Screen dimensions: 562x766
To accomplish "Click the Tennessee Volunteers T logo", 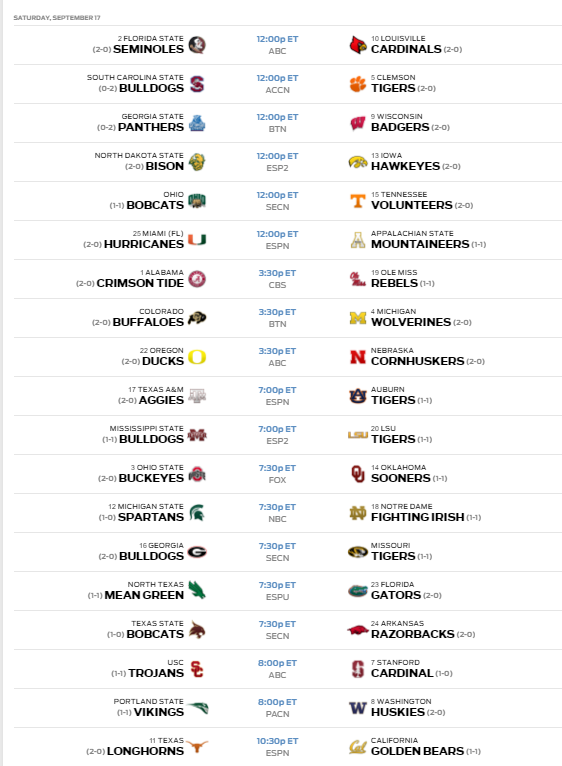I will coord(358,201).
